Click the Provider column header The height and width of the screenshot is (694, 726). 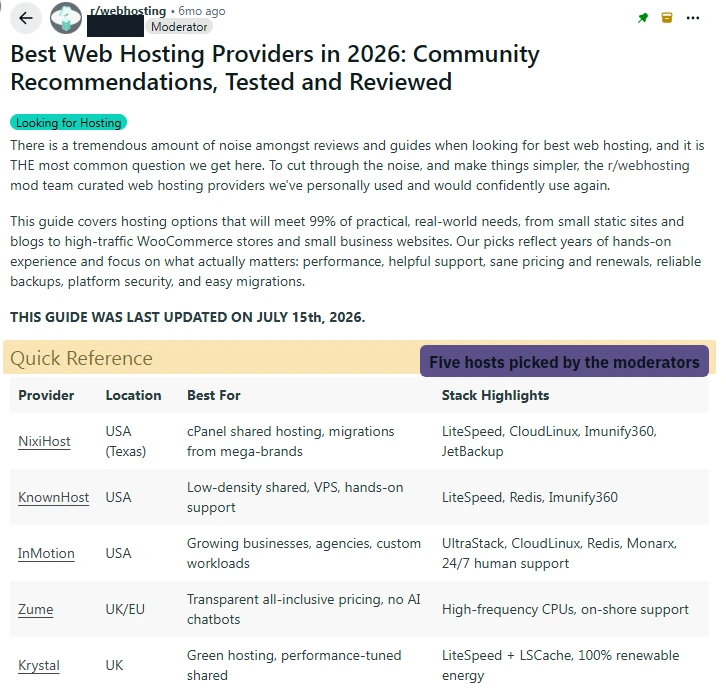pos(46,395)
